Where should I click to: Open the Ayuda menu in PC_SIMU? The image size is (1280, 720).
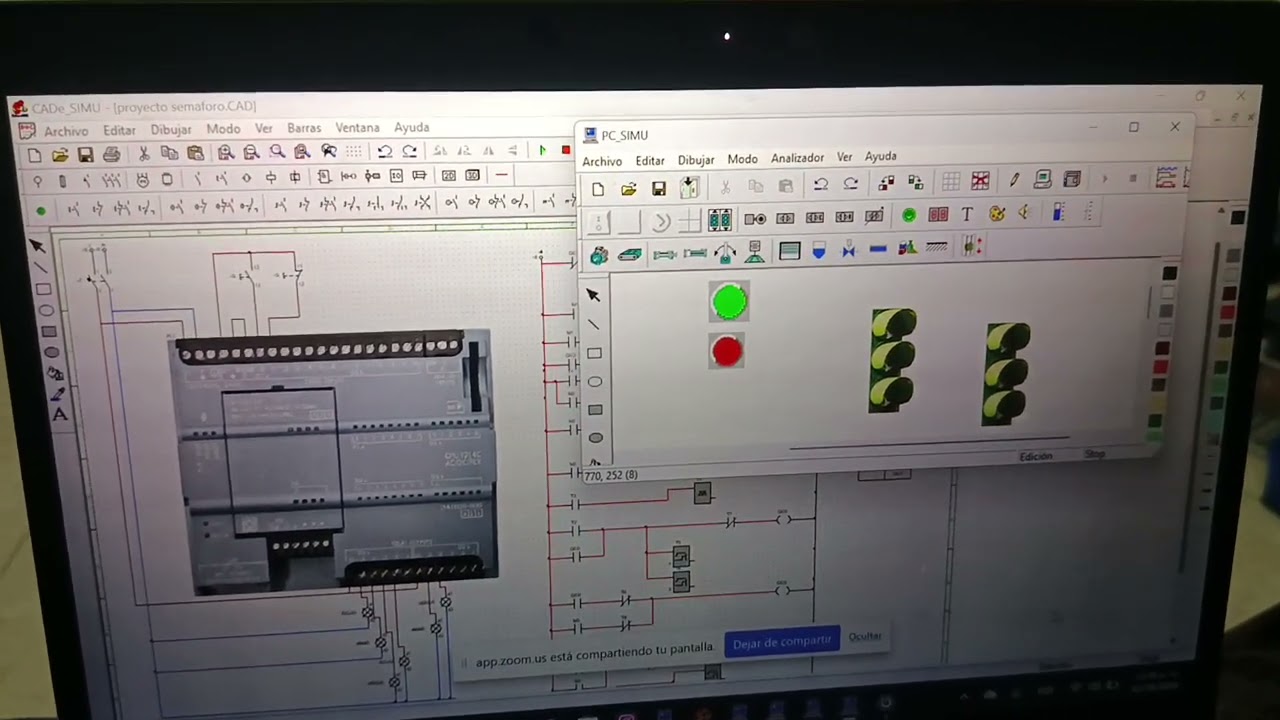(880, 157)
